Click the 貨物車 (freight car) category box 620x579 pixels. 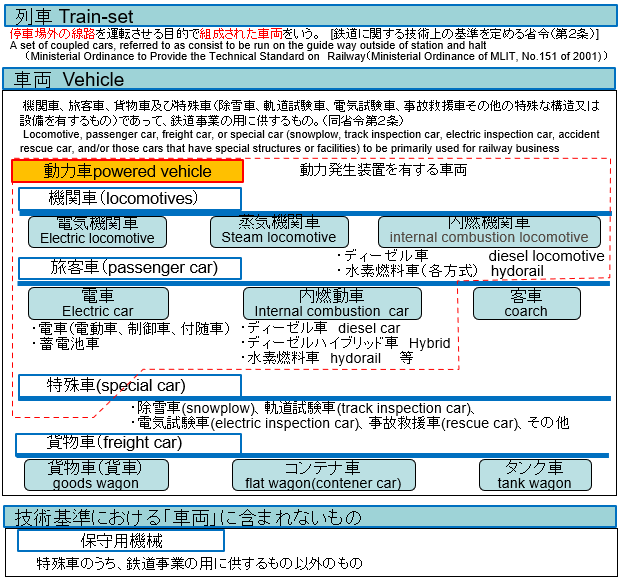(x=129, y=444)
